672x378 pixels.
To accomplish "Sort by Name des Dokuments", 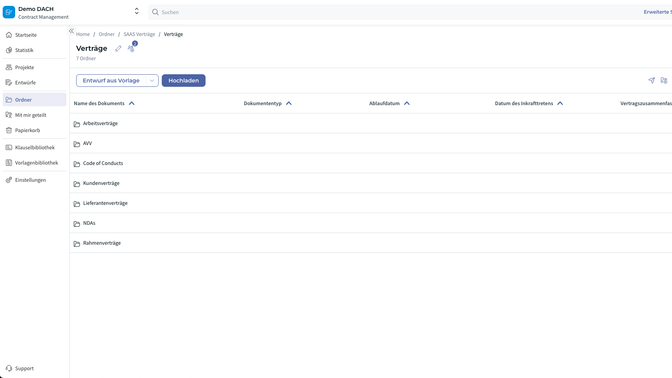I will 104,103.
